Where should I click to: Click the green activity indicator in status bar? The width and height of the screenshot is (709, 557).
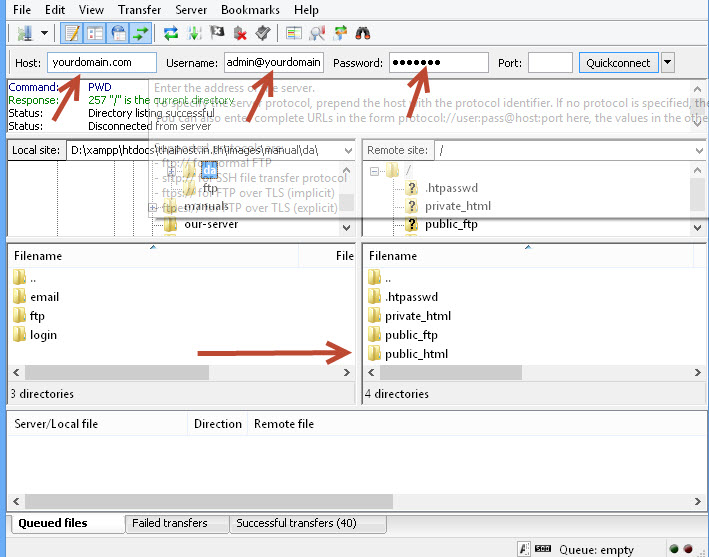coord(674,549)
